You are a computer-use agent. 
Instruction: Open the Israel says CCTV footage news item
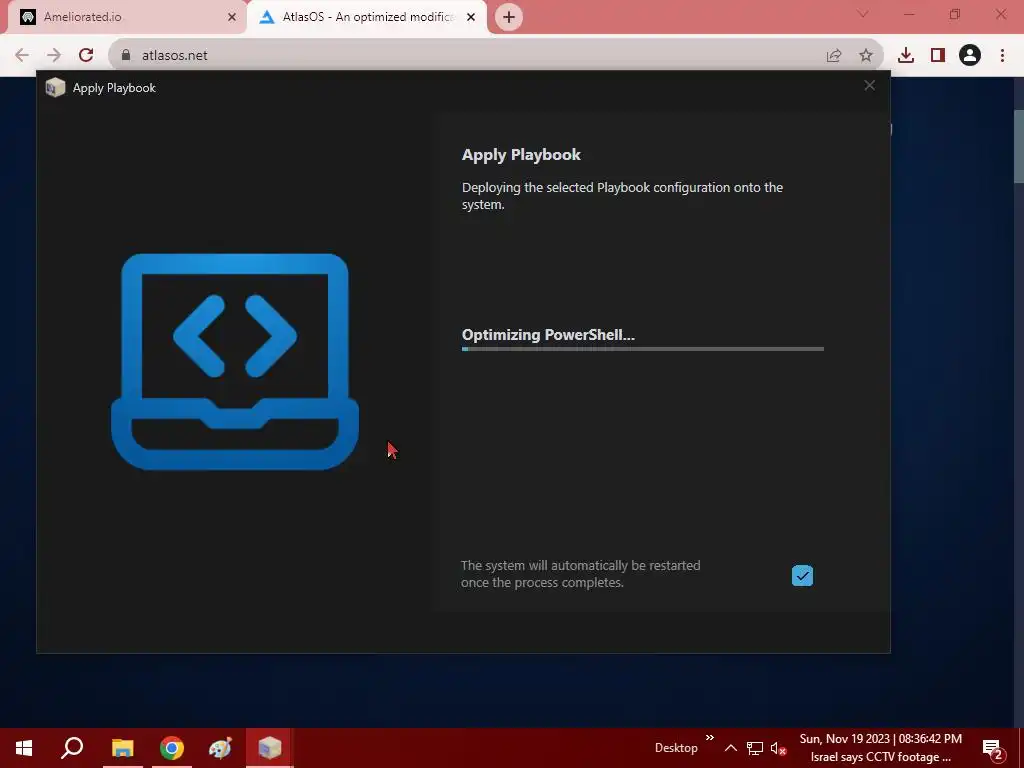pyautogui.click(x=880, y=758)
